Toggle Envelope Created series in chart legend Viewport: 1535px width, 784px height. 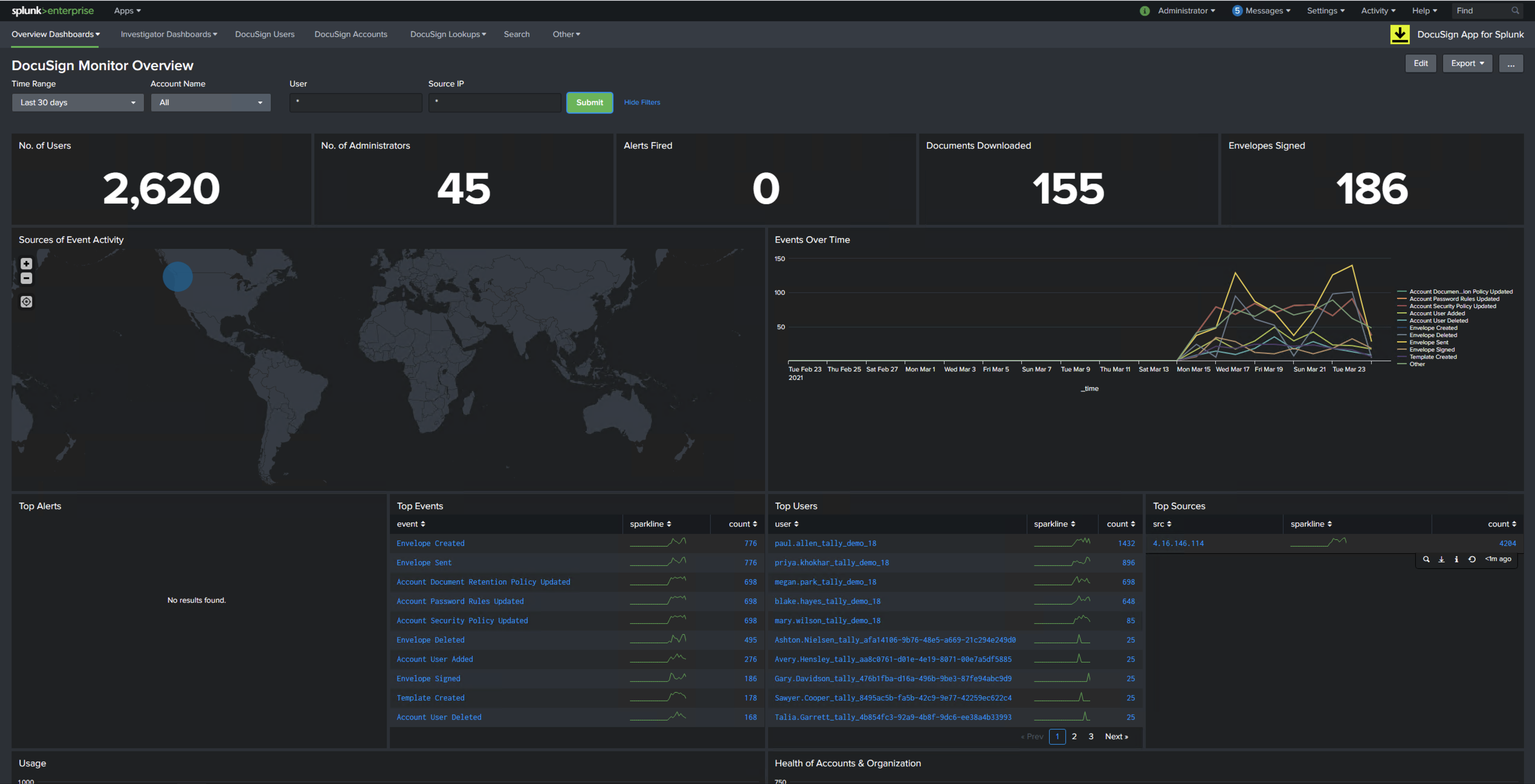pyautogui.click(x=1433, y=328)
